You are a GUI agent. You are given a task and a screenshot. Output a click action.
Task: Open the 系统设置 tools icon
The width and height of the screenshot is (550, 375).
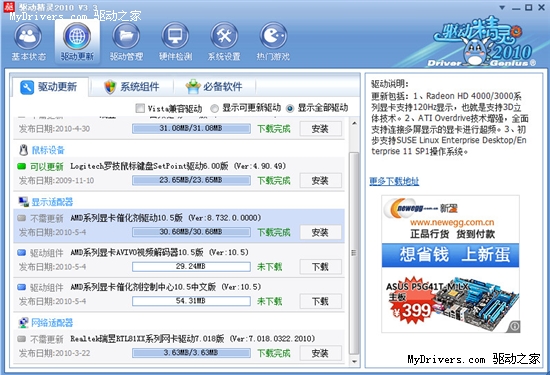pyautogui.click(x=224, y=35)
